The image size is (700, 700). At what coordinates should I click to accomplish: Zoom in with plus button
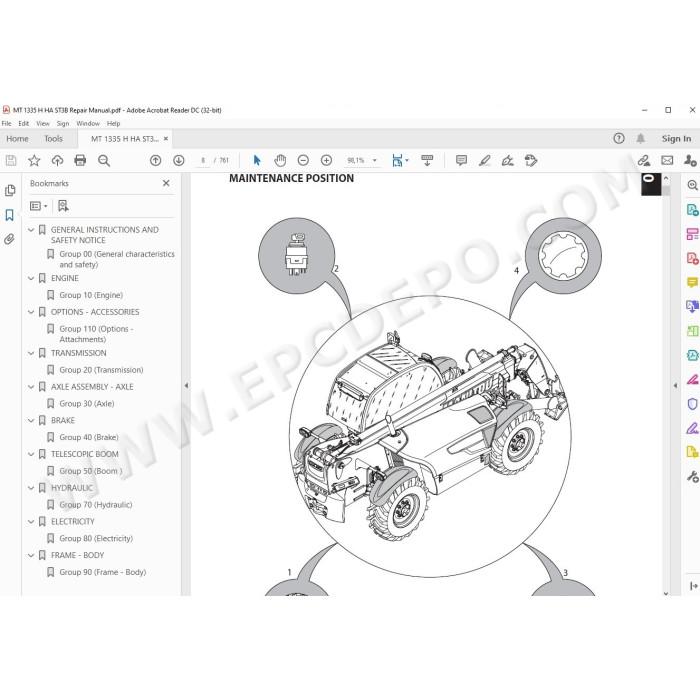pos(326,160)
